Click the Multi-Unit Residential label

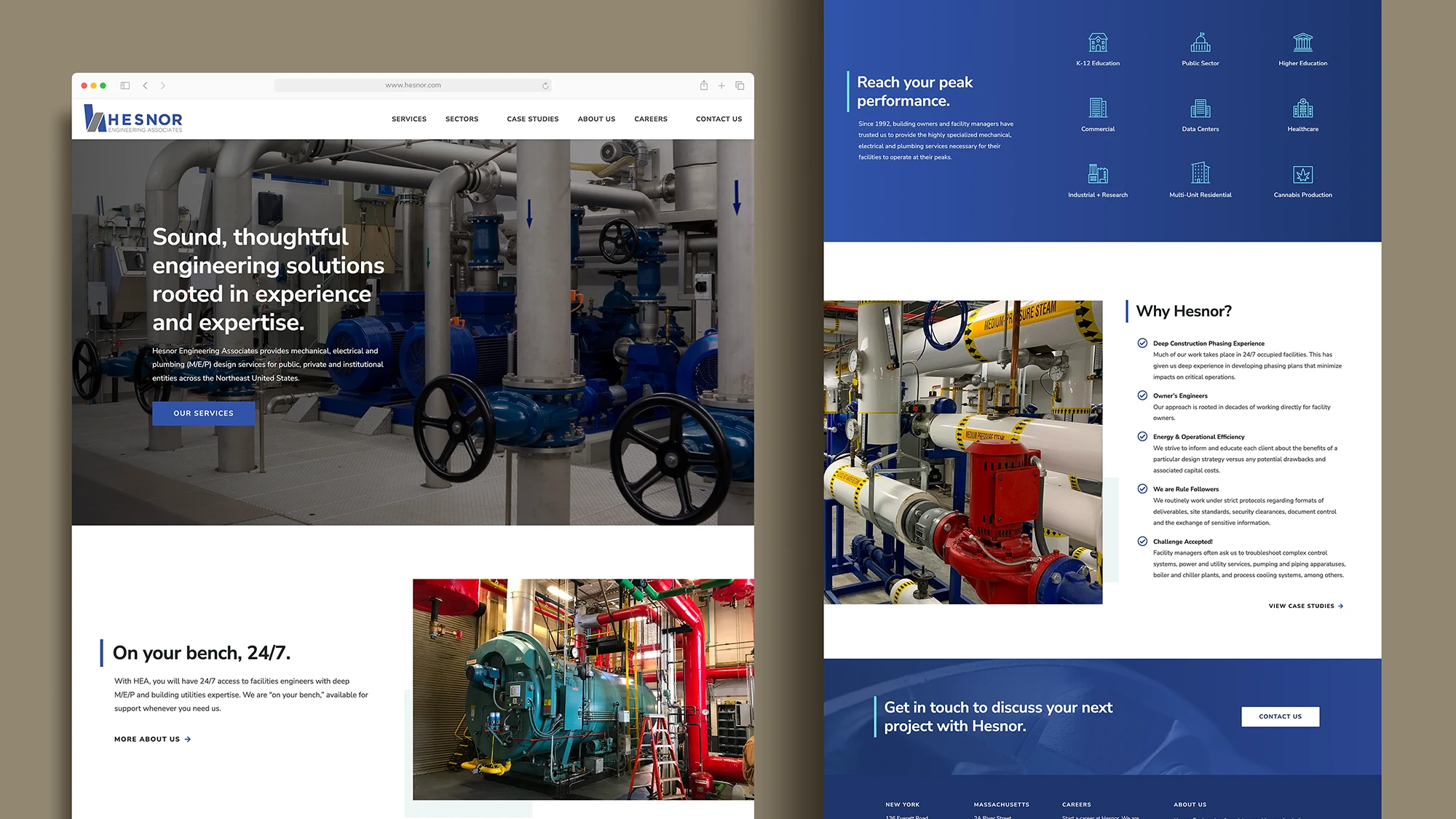click(x=1200, y=194)
